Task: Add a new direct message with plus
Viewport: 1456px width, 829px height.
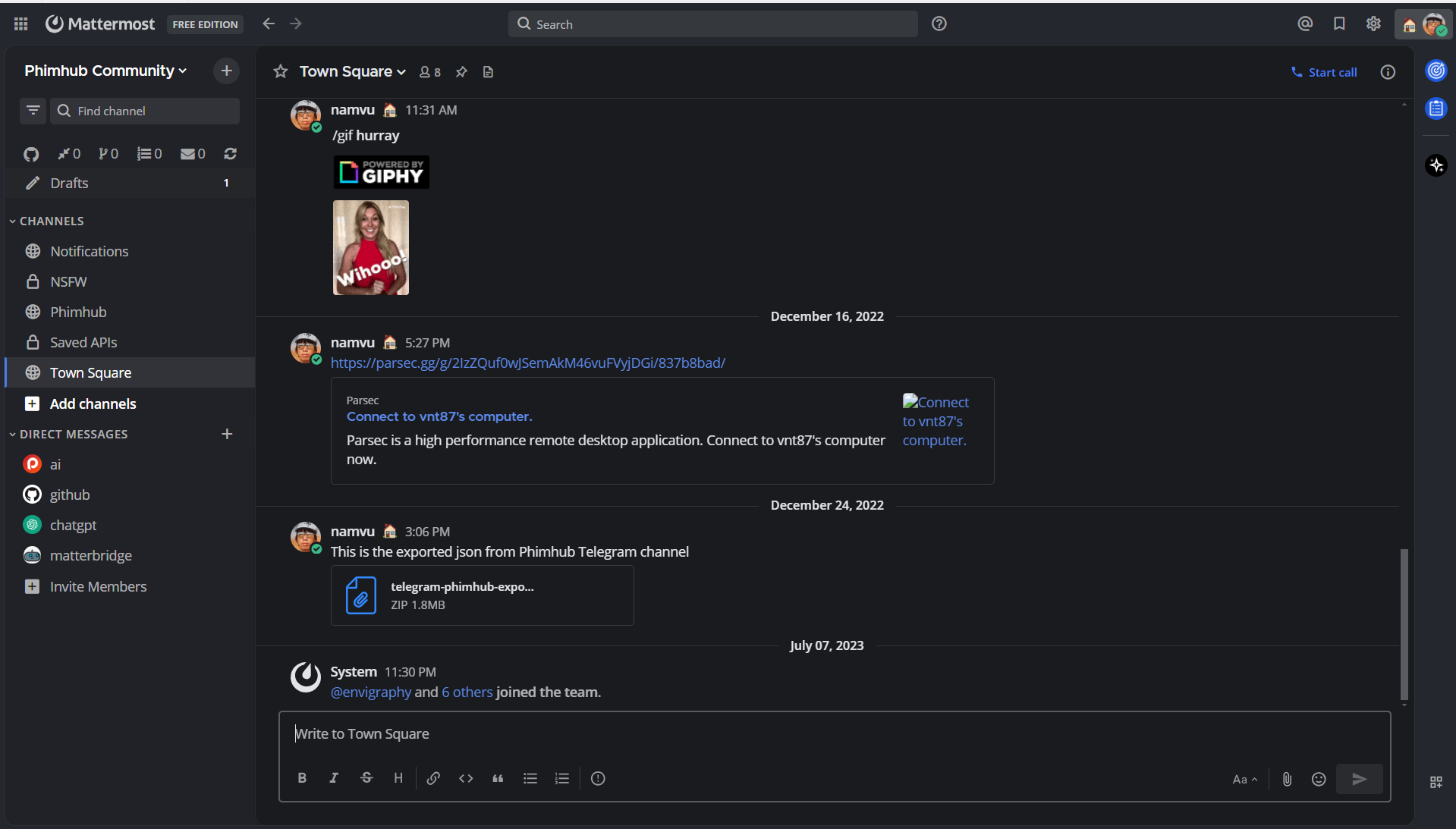Action: pos(227,434)
